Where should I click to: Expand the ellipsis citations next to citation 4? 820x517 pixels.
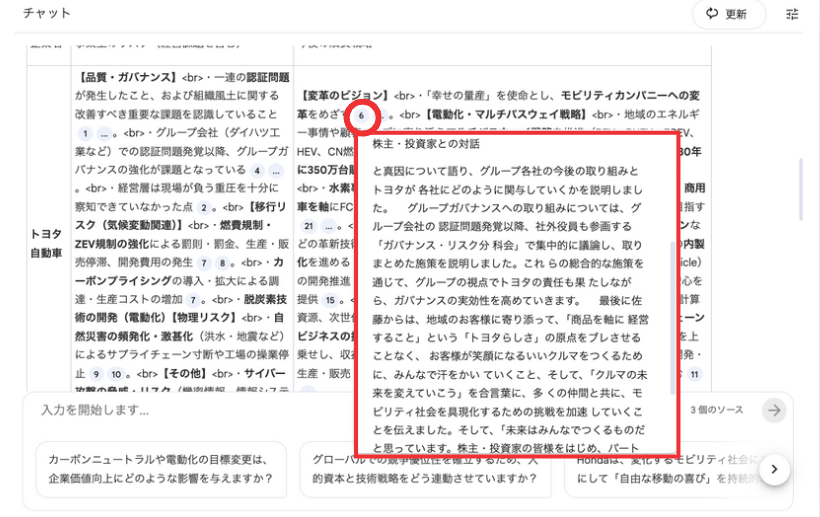[276, 171]
